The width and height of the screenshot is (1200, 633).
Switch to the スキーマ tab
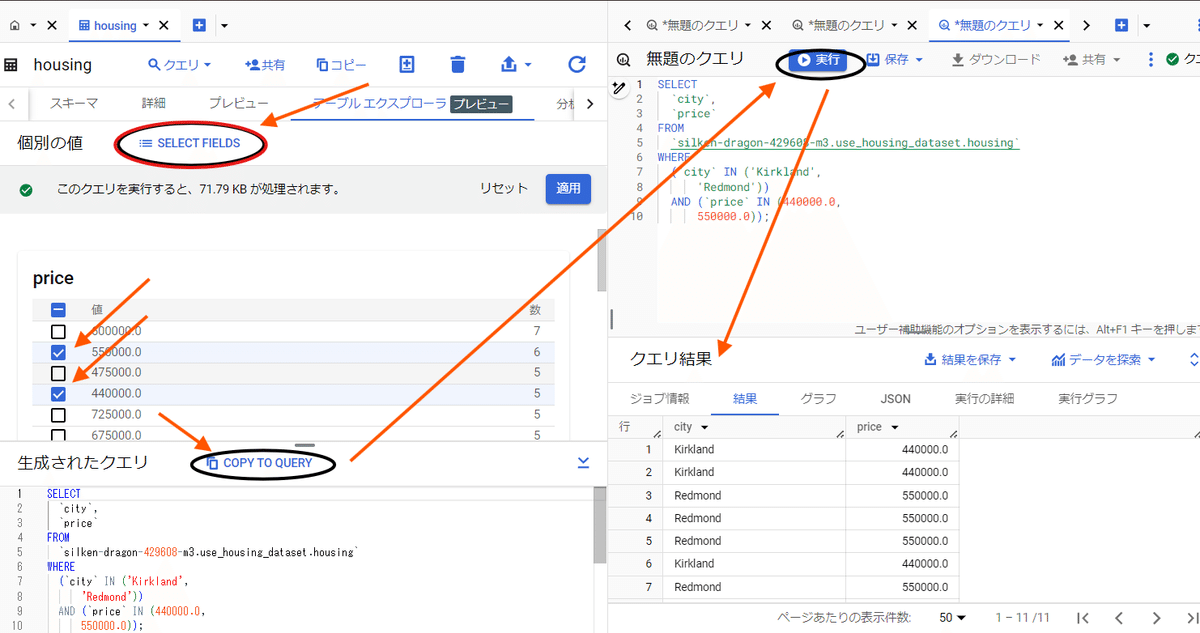(75, 103)
